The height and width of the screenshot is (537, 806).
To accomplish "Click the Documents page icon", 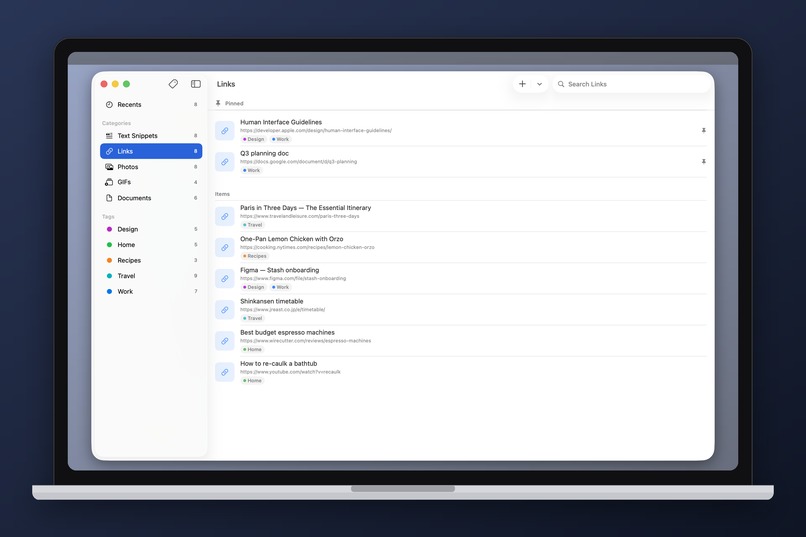I will tap(109, 198).
